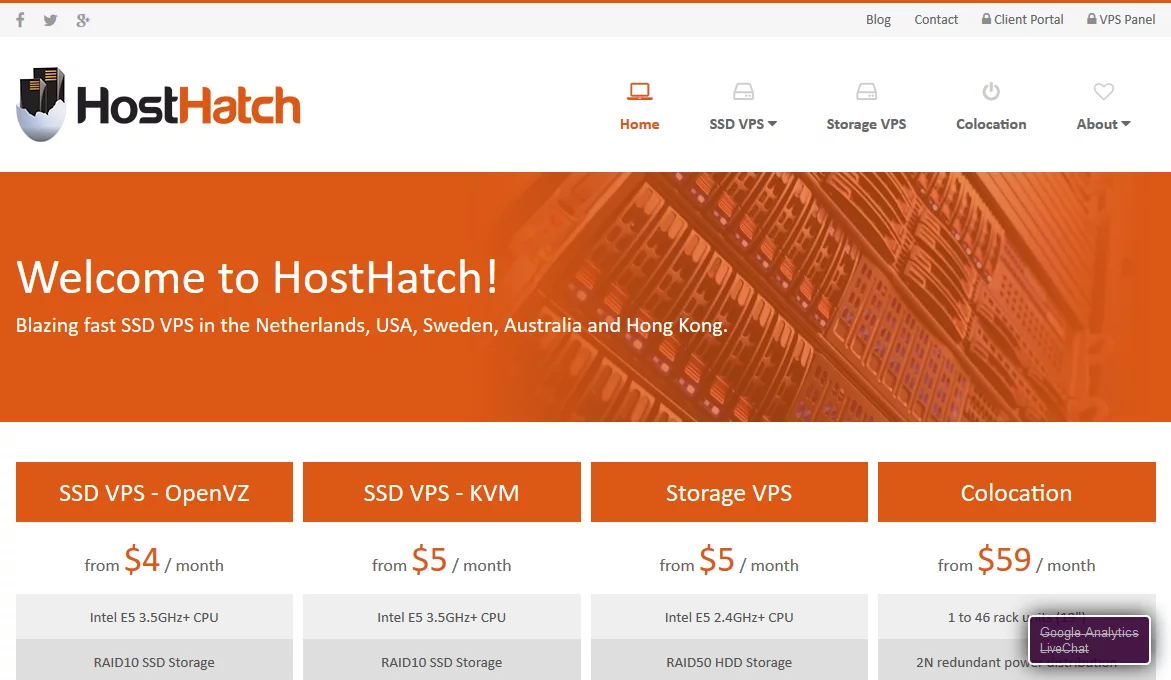The width and height of the screenshot is (1171, 680).
Task: Visit the Blog link
Action: pyautogui.click(x=878, y=19)
